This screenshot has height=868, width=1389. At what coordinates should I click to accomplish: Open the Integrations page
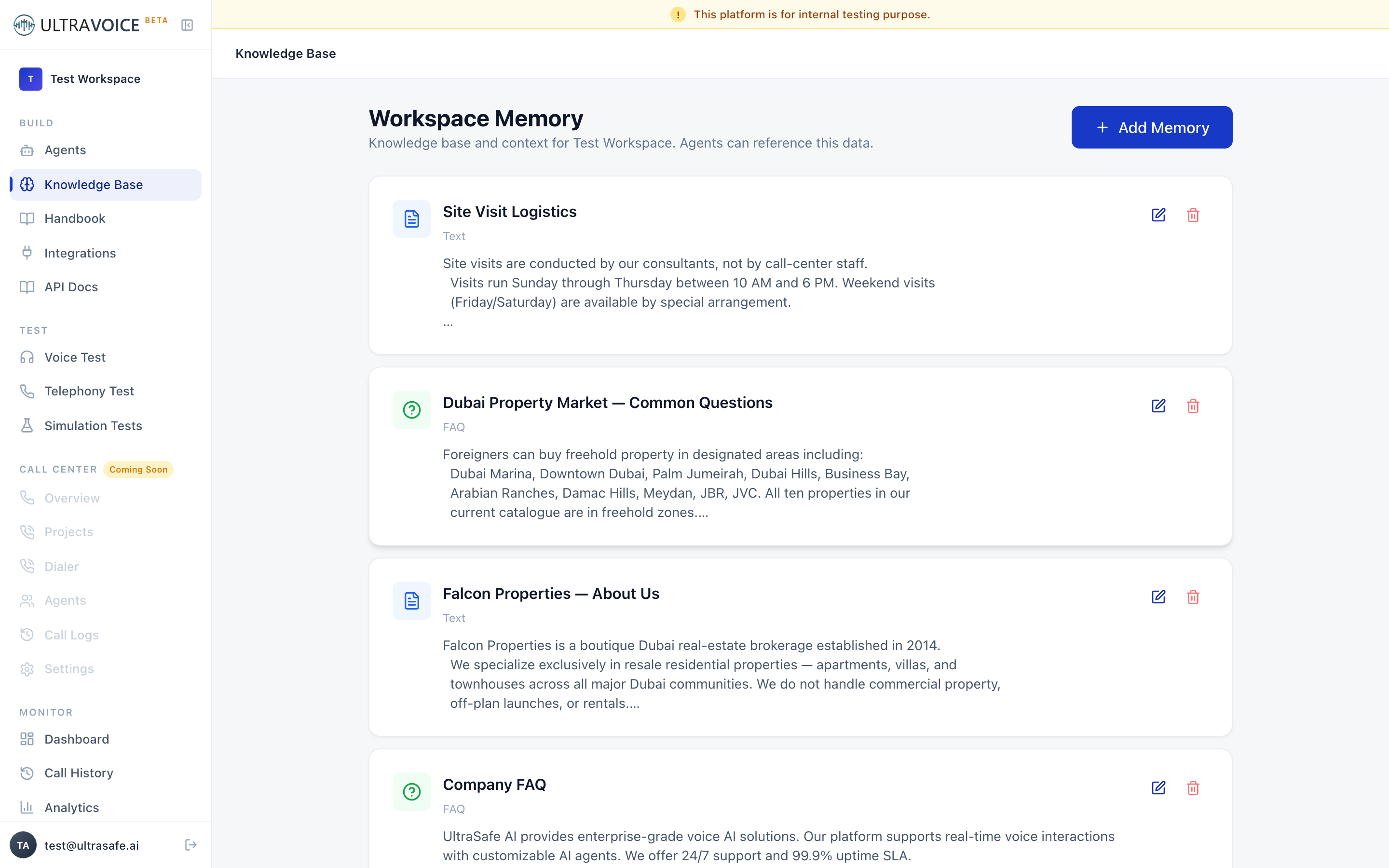(106, 253)
